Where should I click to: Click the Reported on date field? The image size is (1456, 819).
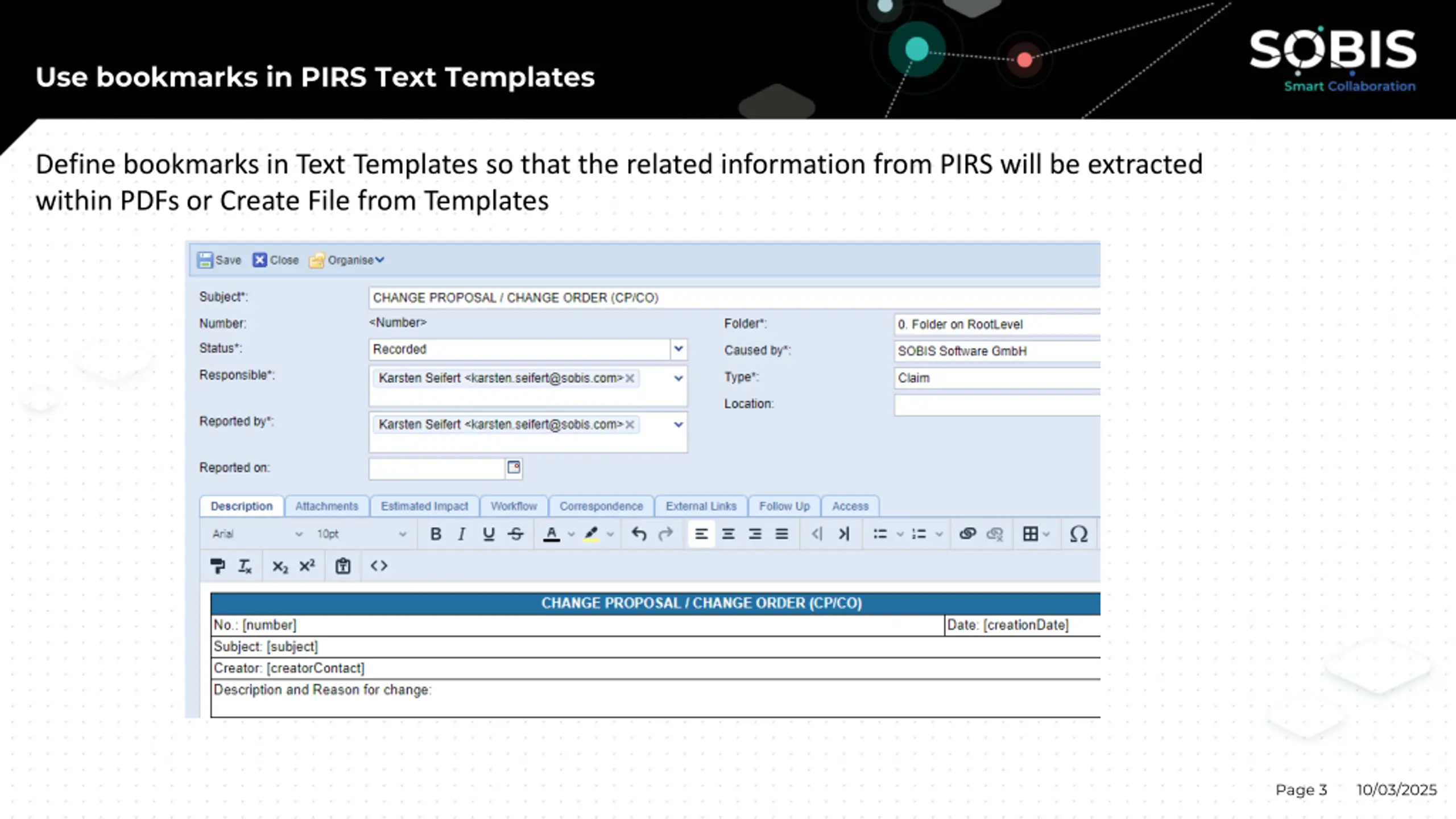[x=436, y=468]
